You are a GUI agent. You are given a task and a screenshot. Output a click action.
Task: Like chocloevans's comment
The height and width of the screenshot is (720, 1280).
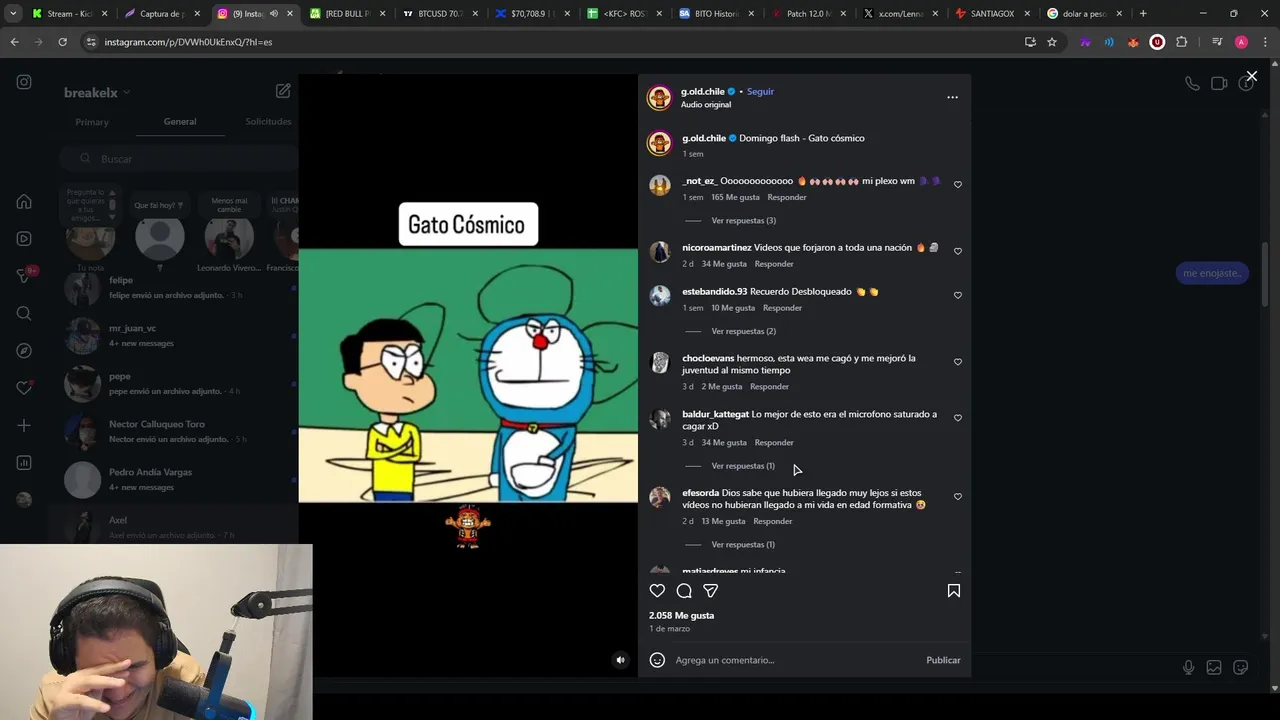[x=958, y=362]
